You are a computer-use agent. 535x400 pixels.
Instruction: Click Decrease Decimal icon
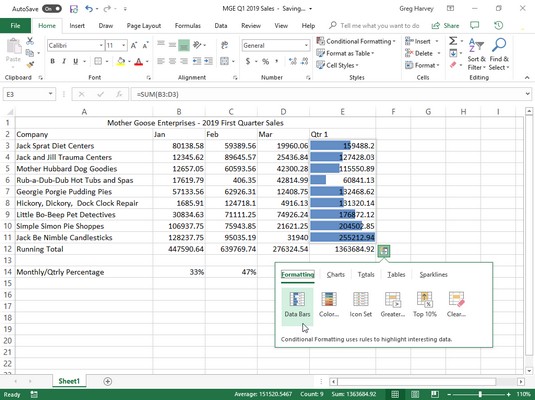point(305,62)
